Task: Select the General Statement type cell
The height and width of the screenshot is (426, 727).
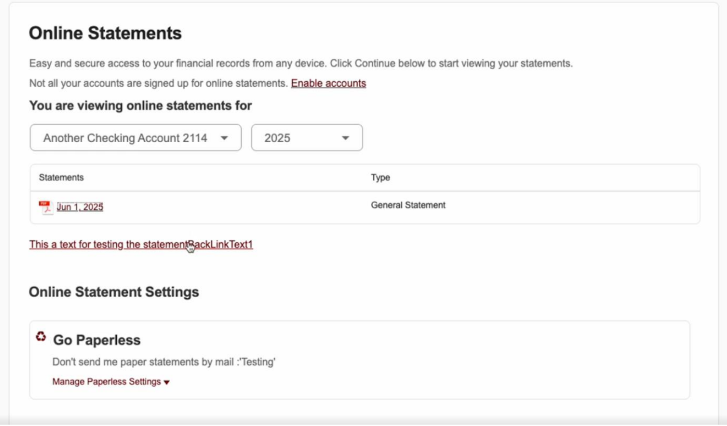Action: click(408, 205)
